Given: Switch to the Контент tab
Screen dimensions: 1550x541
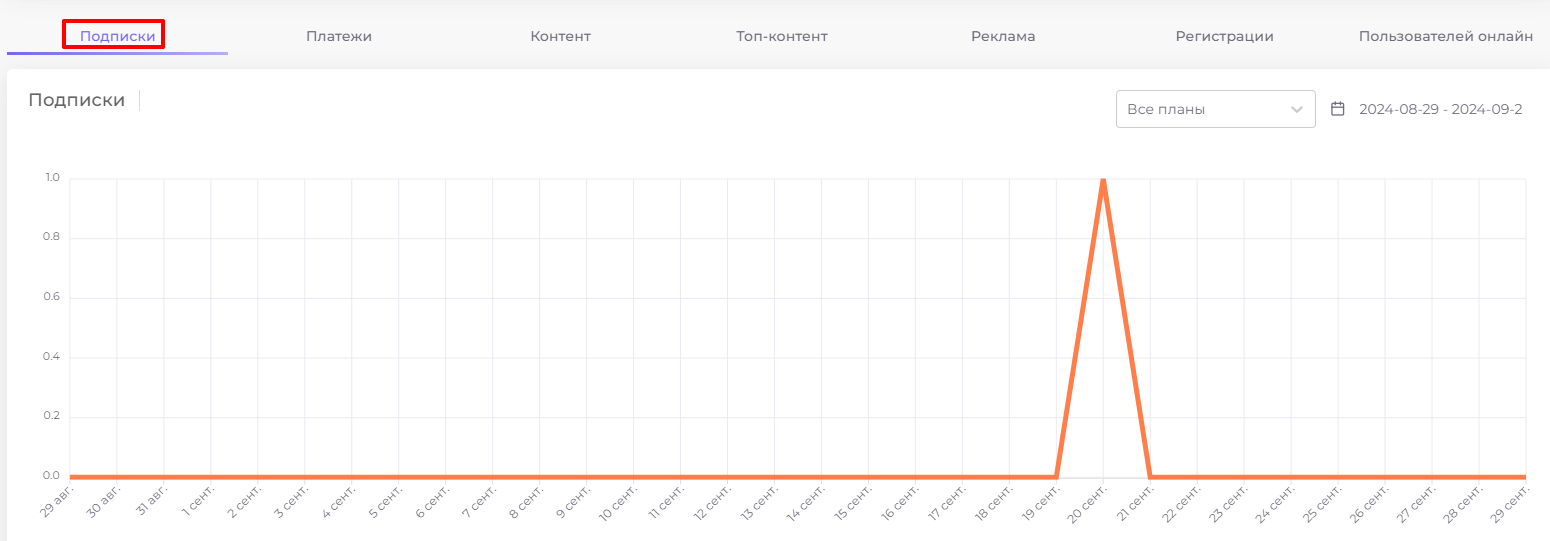Looking at the screenshot, I should click(x=560, y=36).
